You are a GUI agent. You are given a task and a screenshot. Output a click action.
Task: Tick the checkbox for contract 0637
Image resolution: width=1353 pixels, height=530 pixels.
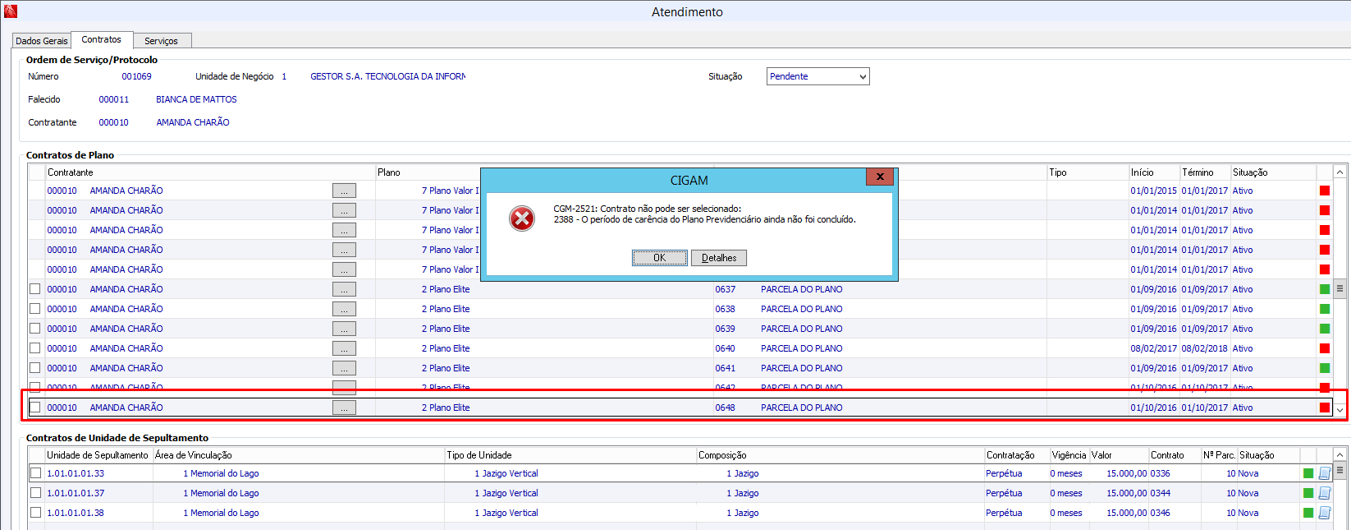(36, 289)
